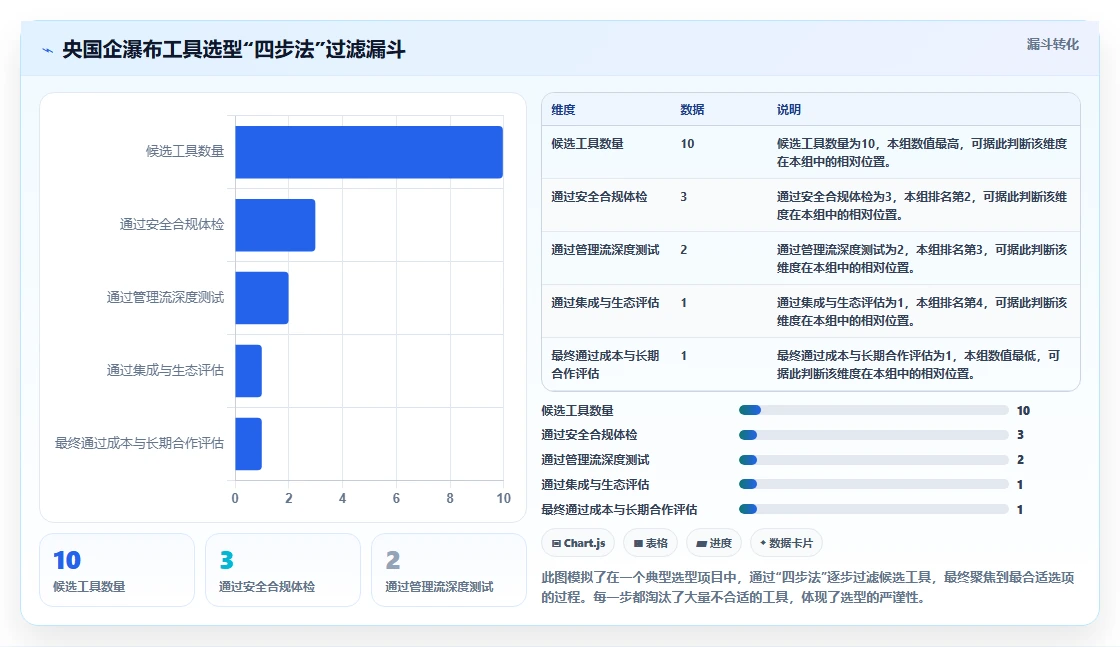Click the 维度 column header
The height and width of the screenshot is (647, 1120).
(564, 110)
